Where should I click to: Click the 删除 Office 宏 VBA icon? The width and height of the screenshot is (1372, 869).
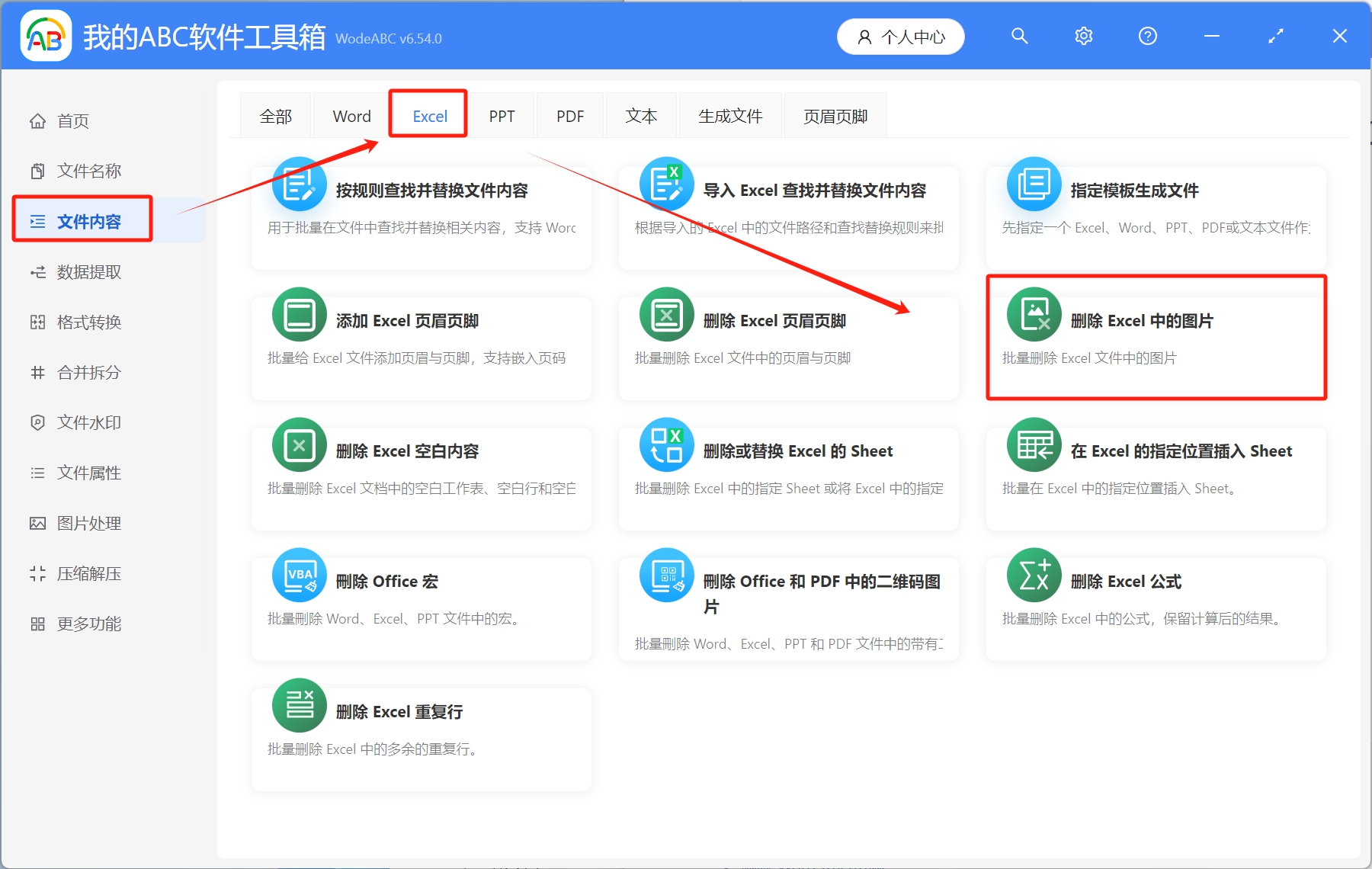[299, 575]
